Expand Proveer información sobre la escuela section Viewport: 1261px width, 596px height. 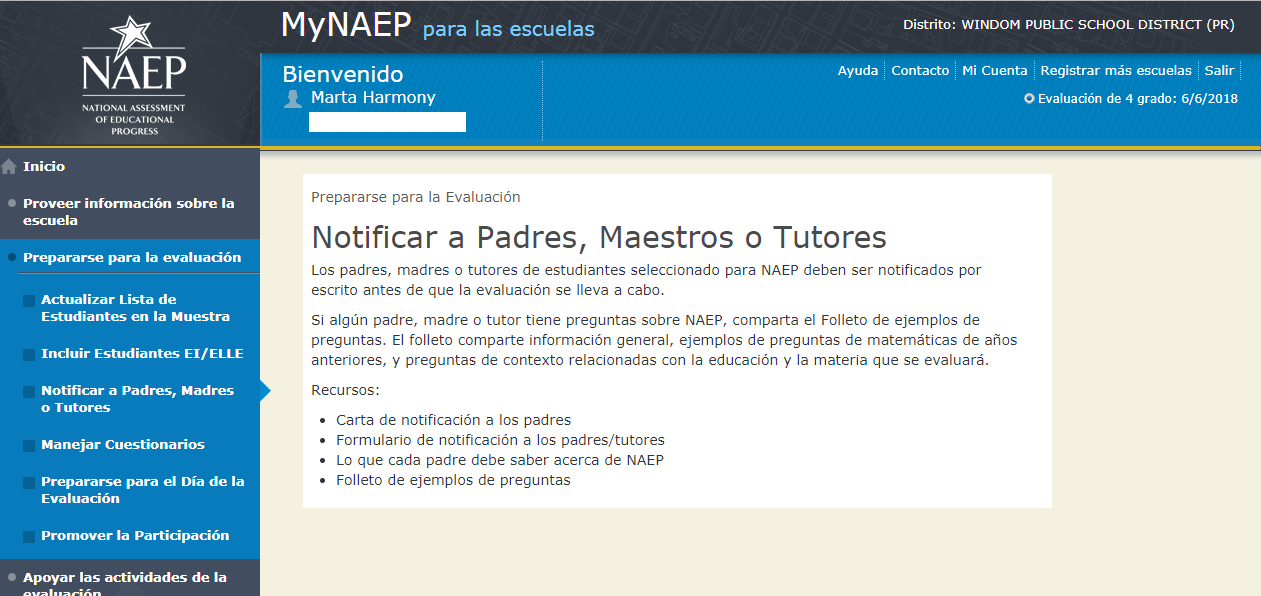pos(128,211)
